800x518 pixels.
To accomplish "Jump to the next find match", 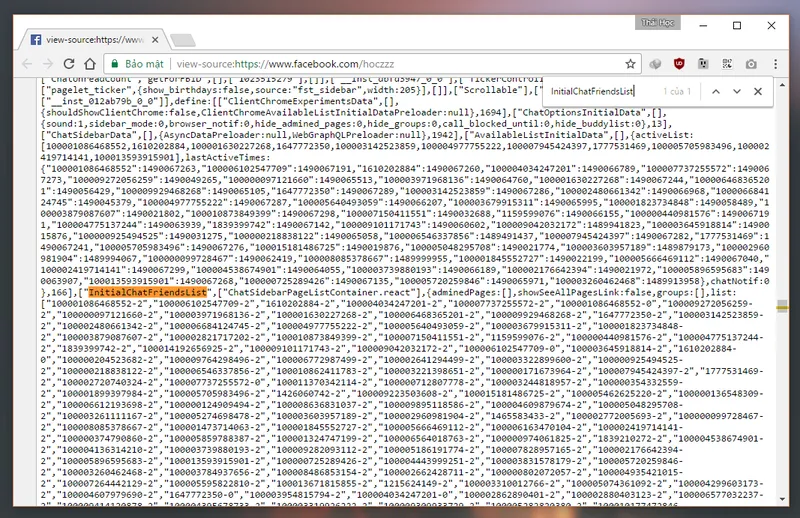I will [737, 91].
